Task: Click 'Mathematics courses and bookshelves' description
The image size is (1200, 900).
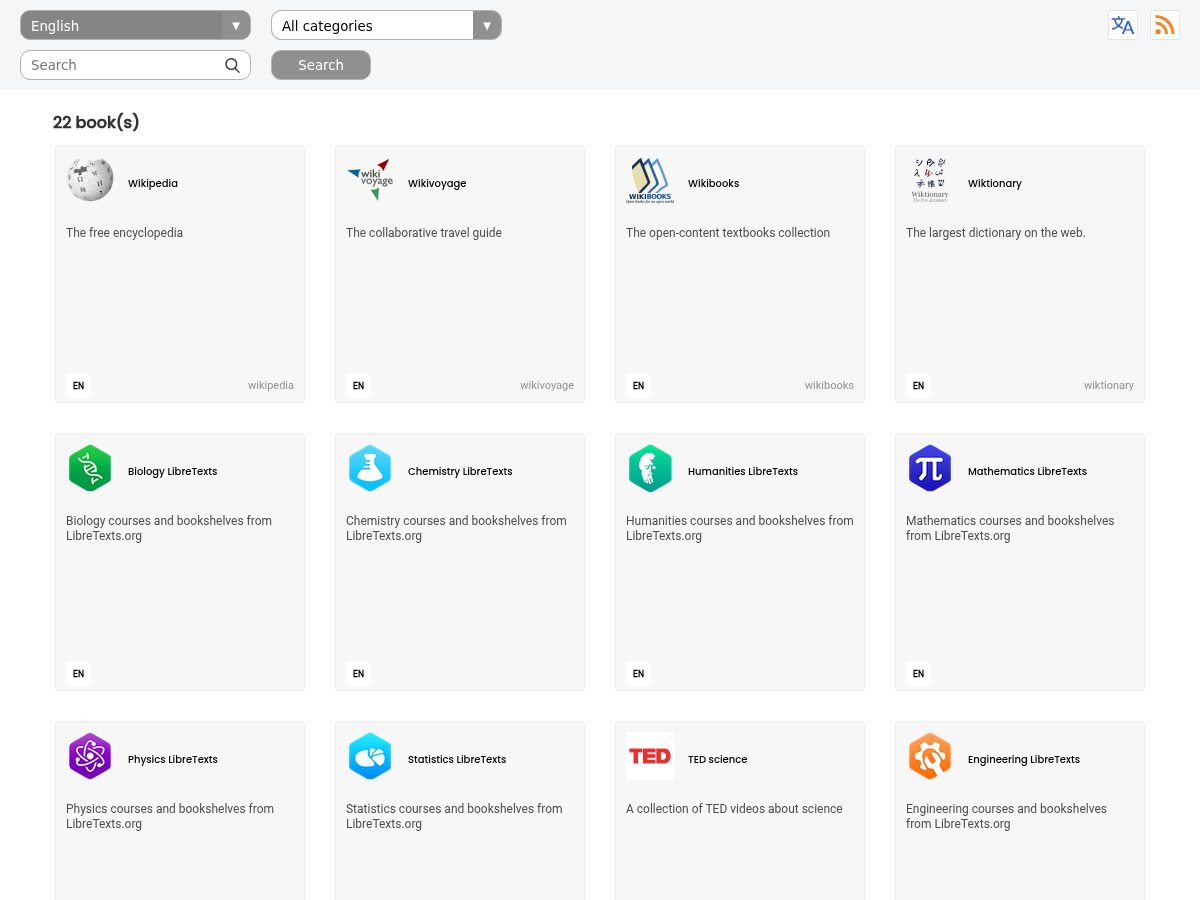Action: point(1010,528)
